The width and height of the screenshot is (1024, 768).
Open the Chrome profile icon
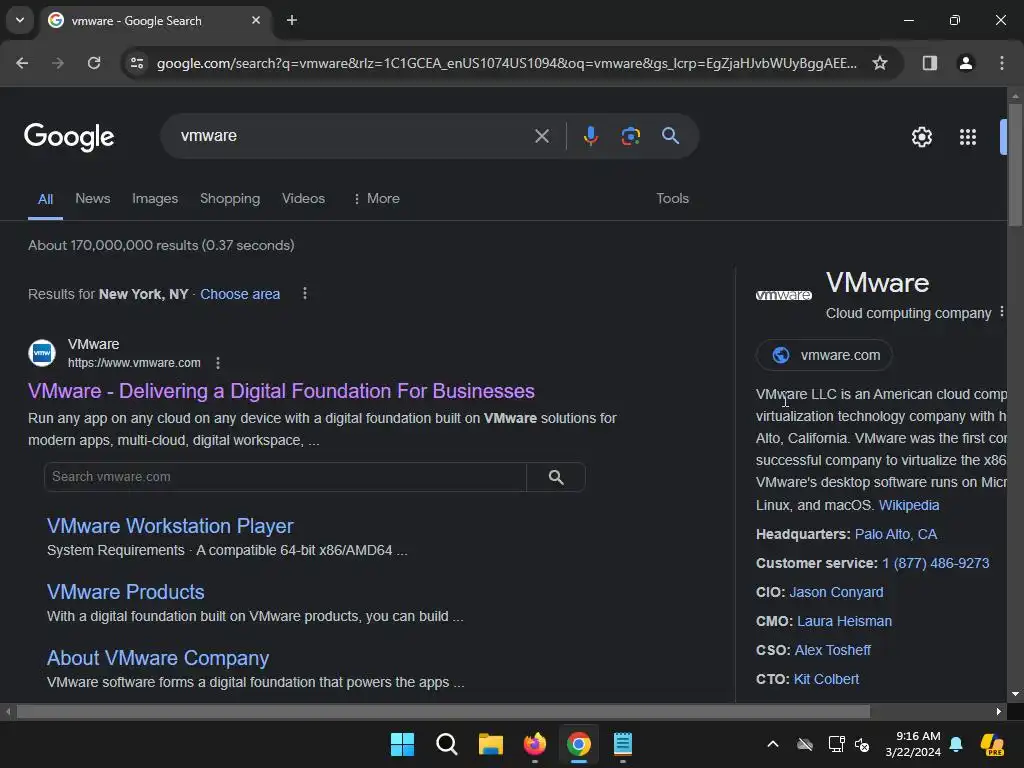click(x=966, y=63)
